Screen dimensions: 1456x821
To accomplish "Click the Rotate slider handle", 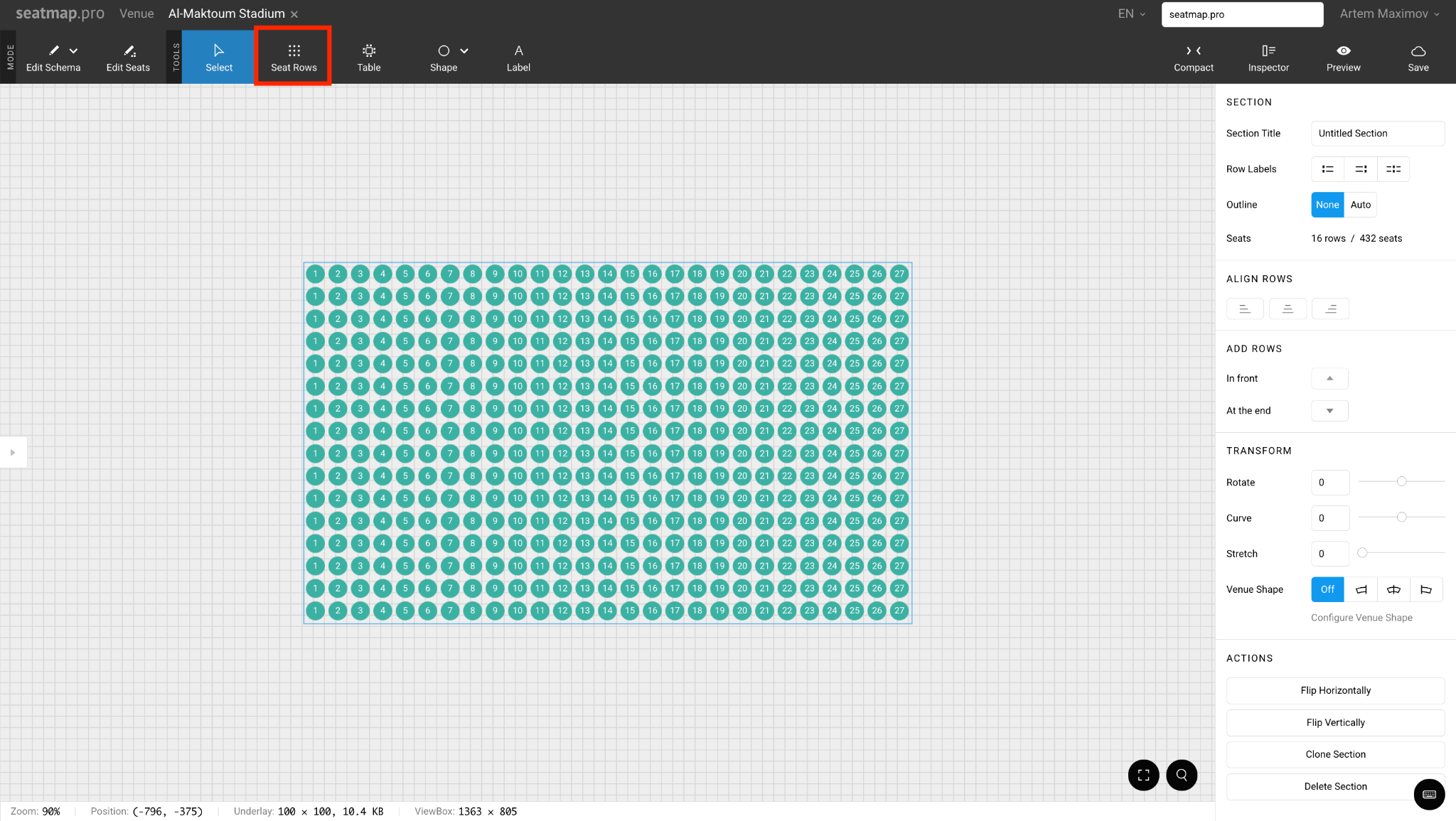I will (1401, 481).
